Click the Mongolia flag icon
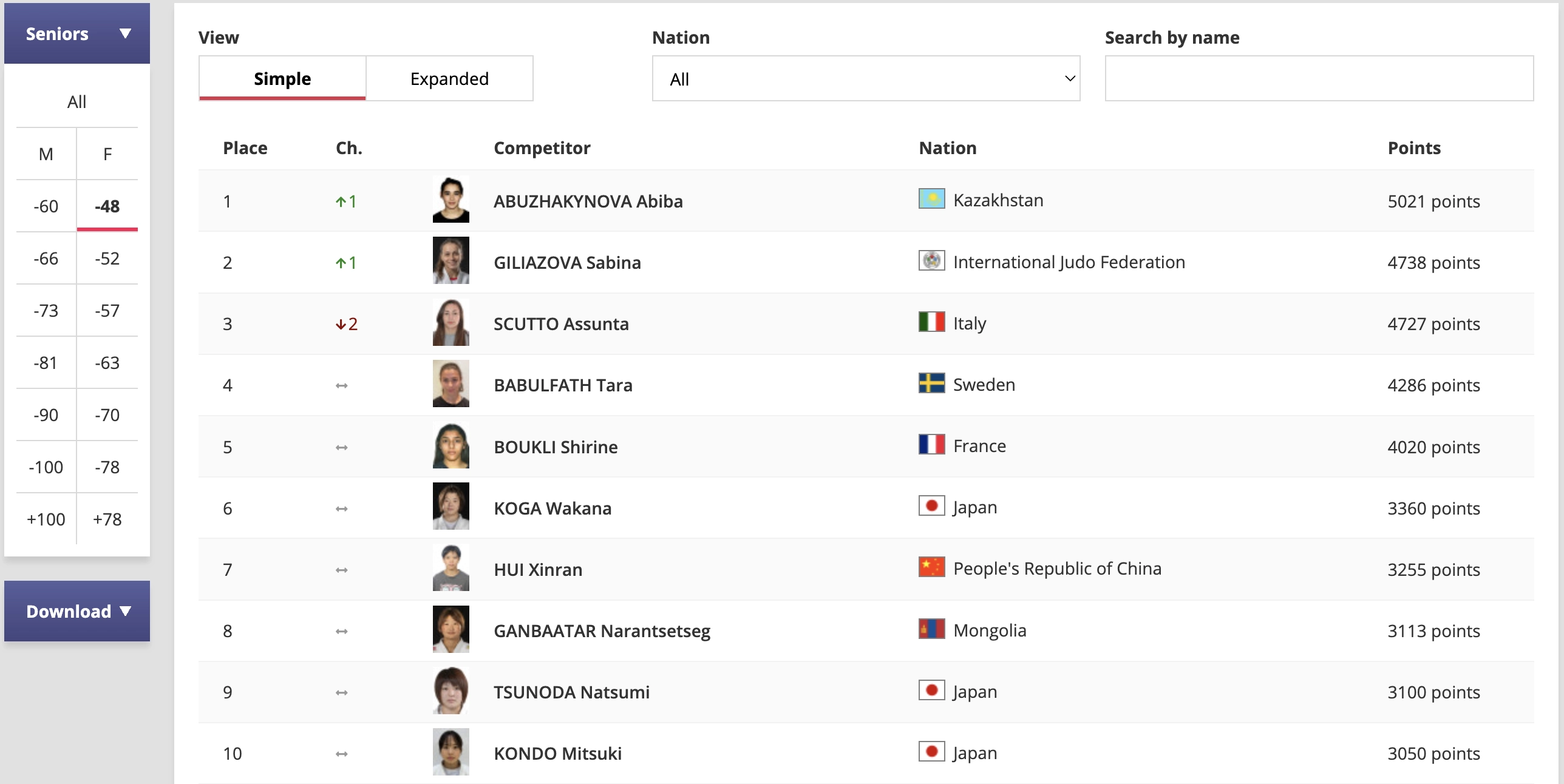This screenshot has width=1564, height=784. [x=931, y=629]
